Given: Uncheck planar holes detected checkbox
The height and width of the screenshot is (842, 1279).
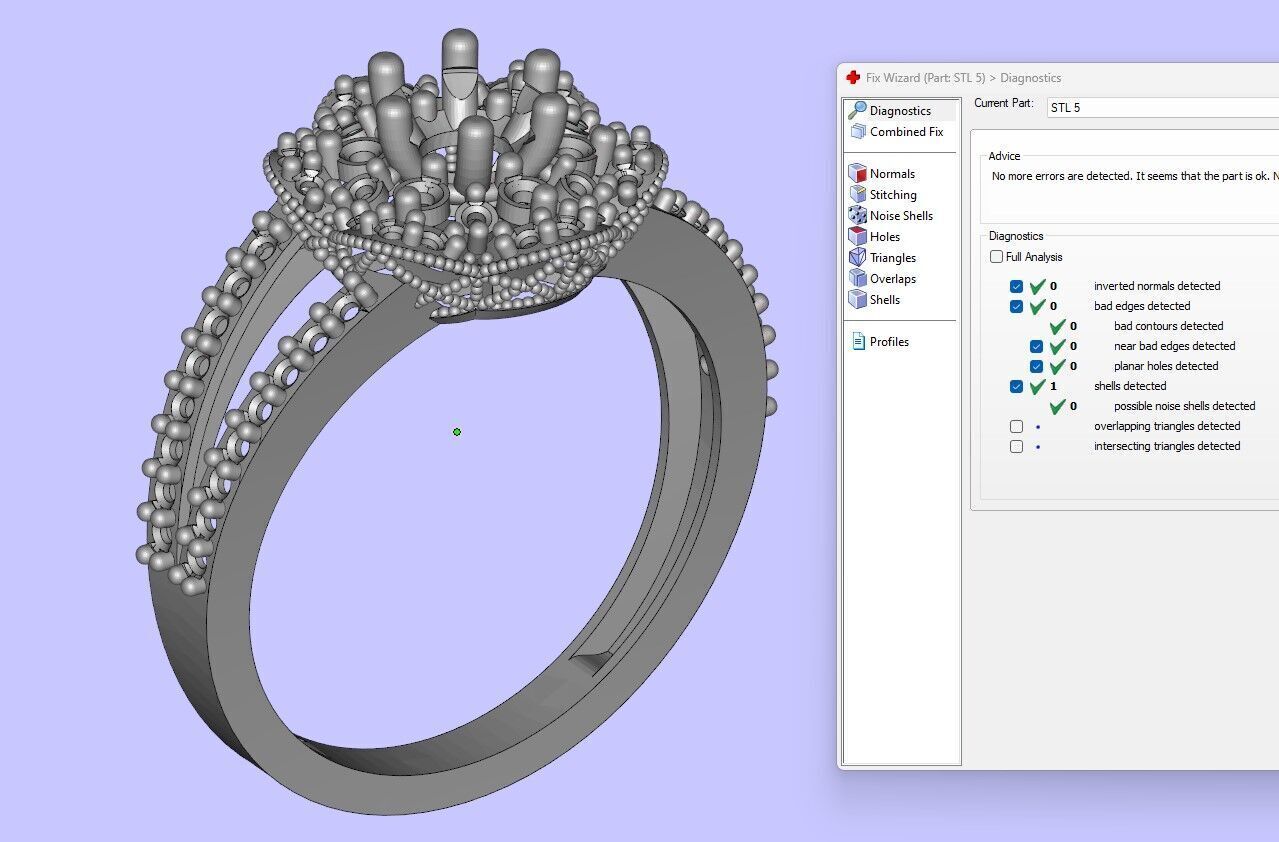Looking at the screenshot, I should 1036,366.
